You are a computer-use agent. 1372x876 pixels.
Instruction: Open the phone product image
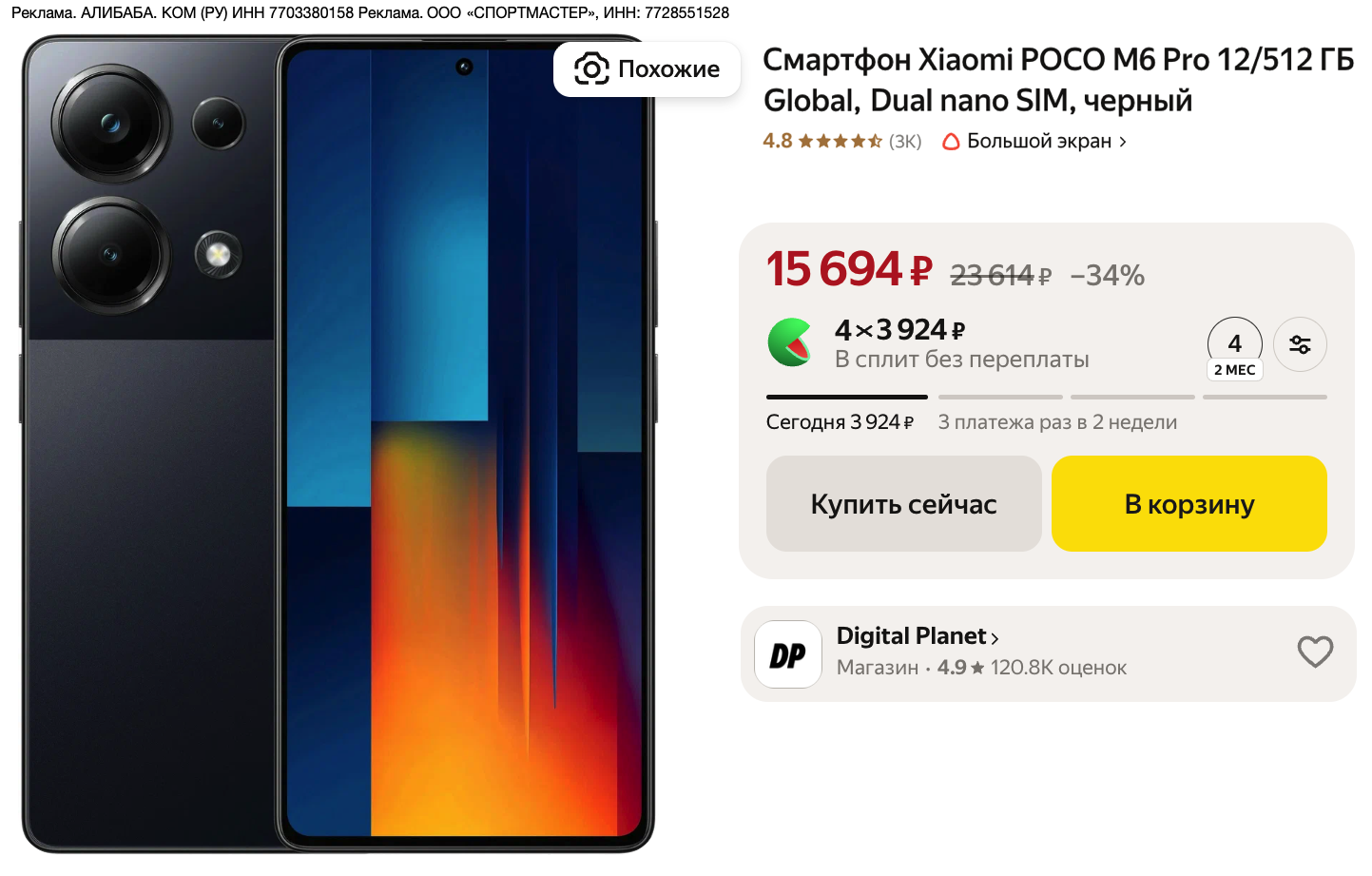click(x=338, y=444)
